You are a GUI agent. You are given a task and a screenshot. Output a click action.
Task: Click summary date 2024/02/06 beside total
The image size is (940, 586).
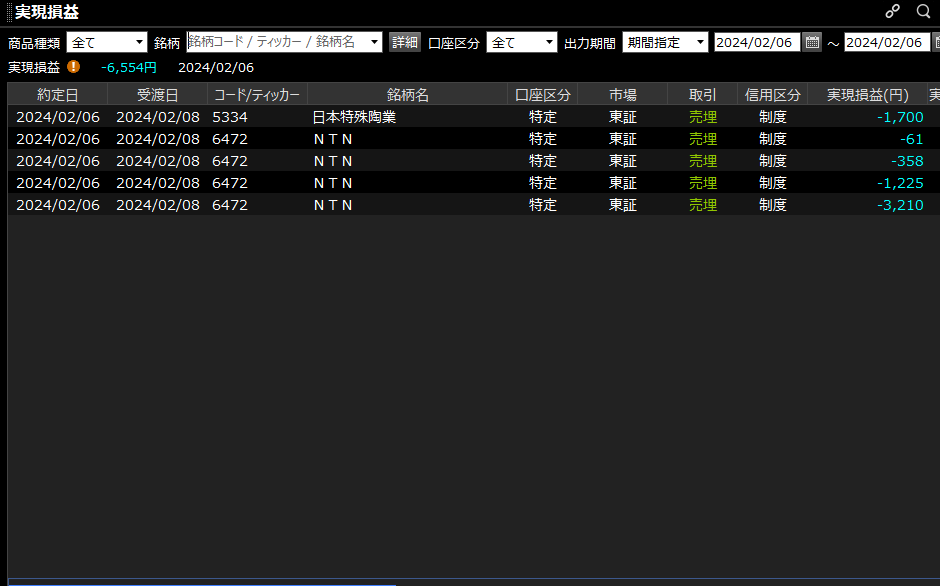click(x=216, y=67)
